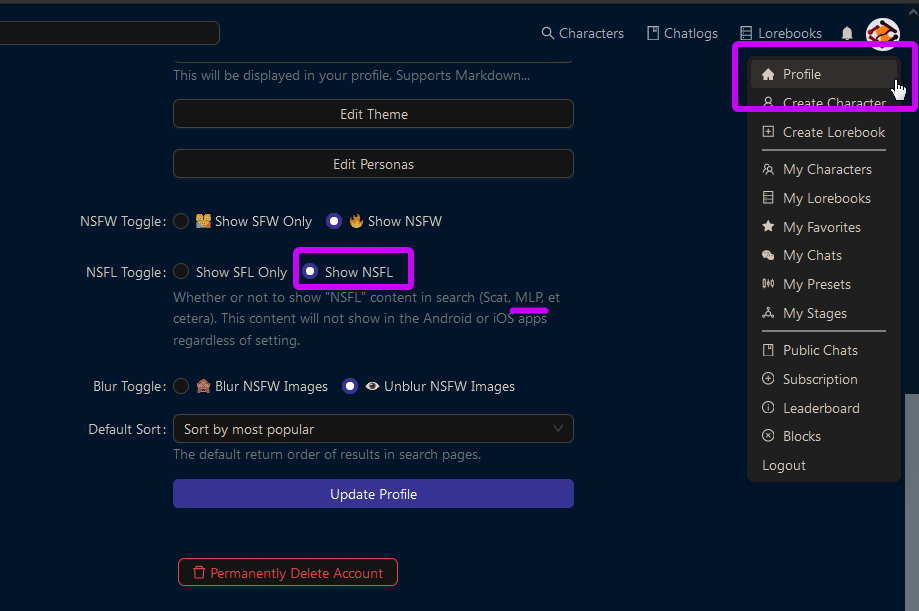Click the Characters search icon
The image size is (919, 611).
pyautogui.click(x=547, y=33)
